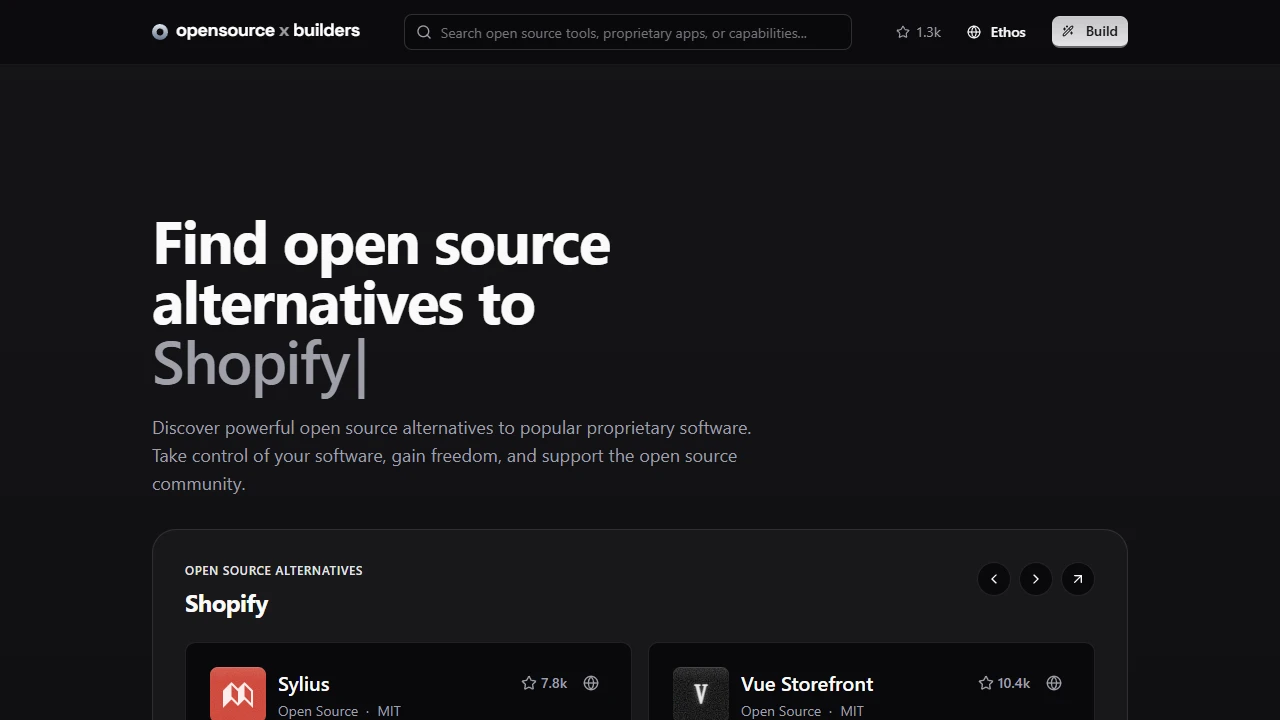
Task: Click the globe icon next to Ethos
Action: (973, 32)
